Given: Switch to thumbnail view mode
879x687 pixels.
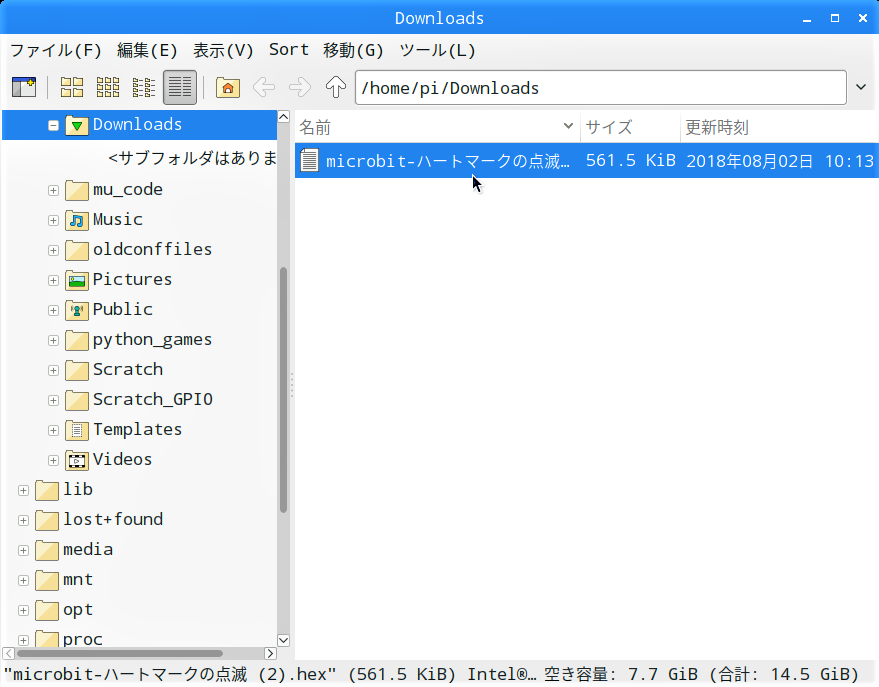Looking at the screenshot, I should tap(108, 87).
